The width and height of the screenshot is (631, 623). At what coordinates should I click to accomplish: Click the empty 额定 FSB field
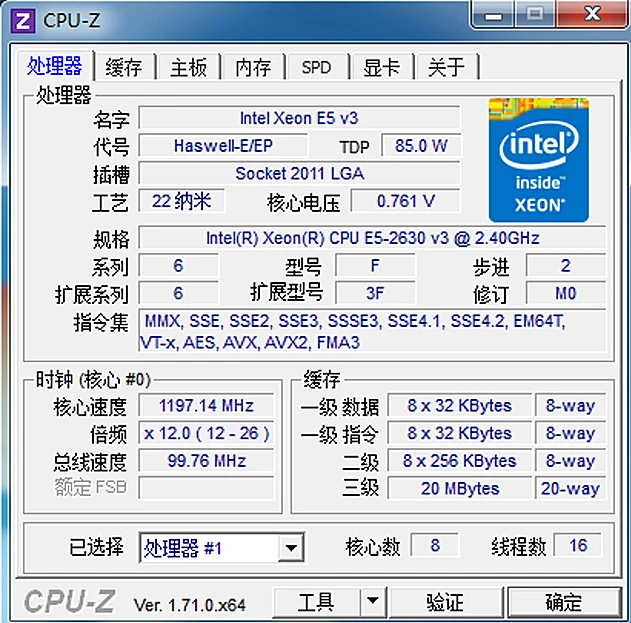click(x=206, y=488)
